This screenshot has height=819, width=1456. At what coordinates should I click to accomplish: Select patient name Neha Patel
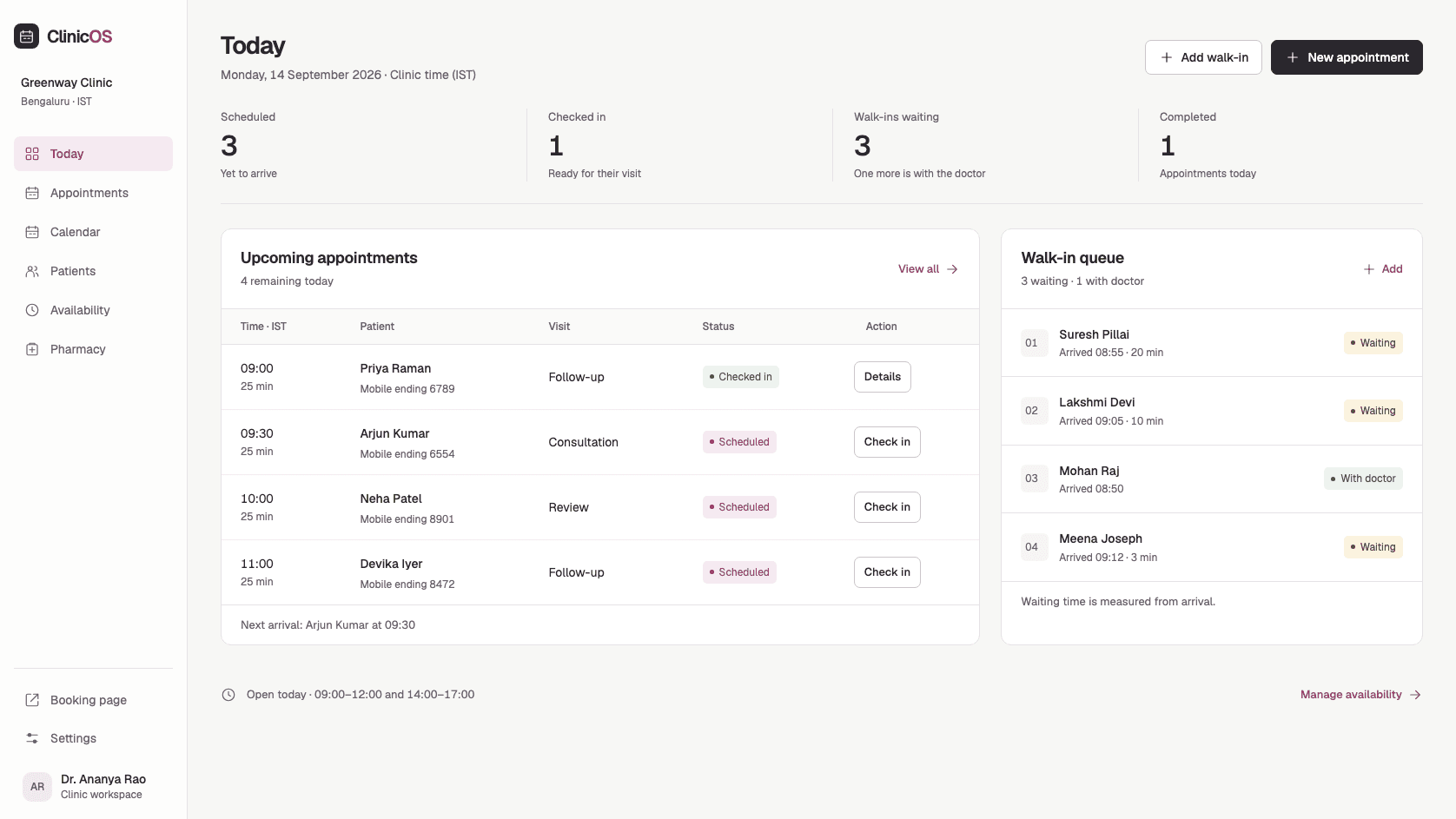(x=391, y=499)
